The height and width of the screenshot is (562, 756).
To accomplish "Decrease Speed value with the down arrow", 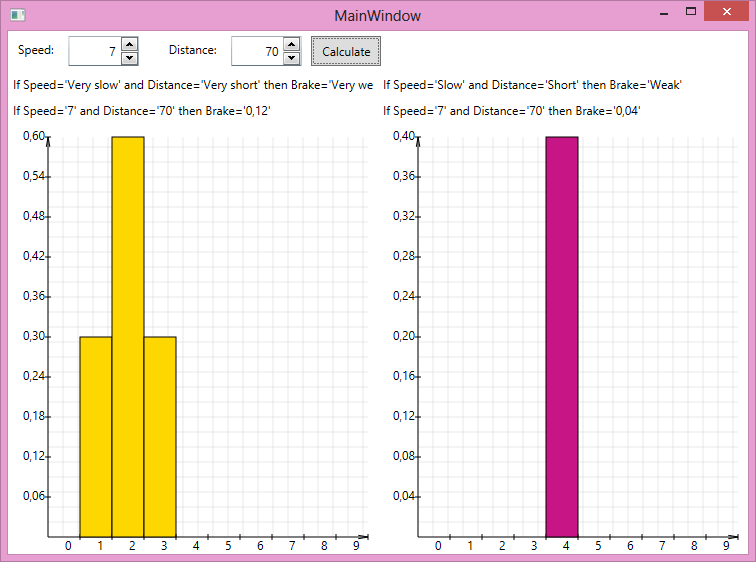I will [x=129, y=58].
